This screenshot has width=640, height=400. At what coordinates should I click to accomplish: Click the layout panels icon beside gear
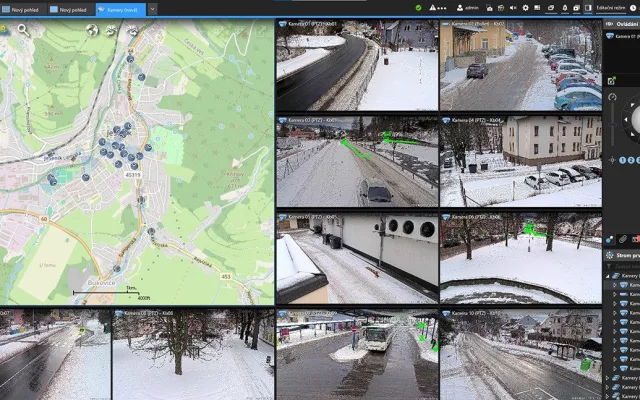point(537,8)
